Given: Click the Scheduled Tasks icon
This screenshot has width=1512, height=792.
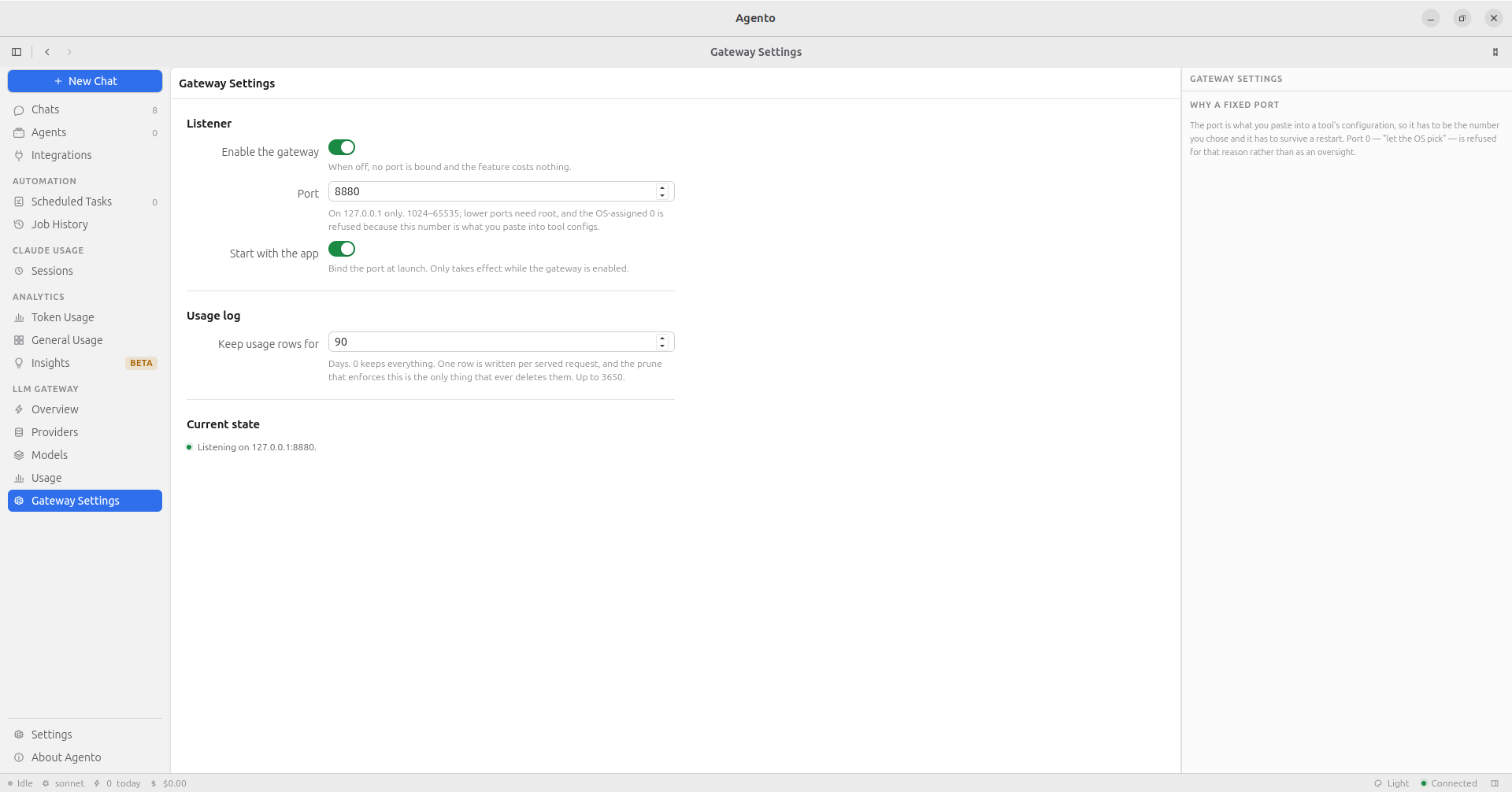Looking at the screenshot, I should tap(19, 202).
